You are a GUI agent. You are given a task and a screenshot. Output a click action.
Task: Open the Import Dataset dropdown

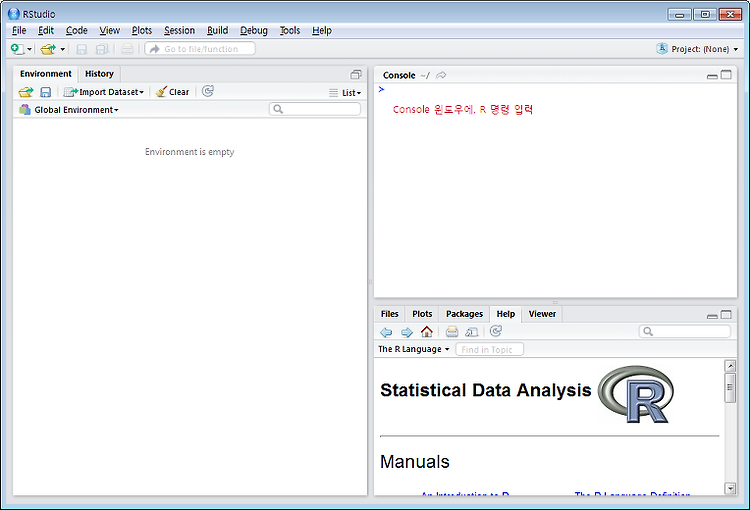[x=104, y=92]
